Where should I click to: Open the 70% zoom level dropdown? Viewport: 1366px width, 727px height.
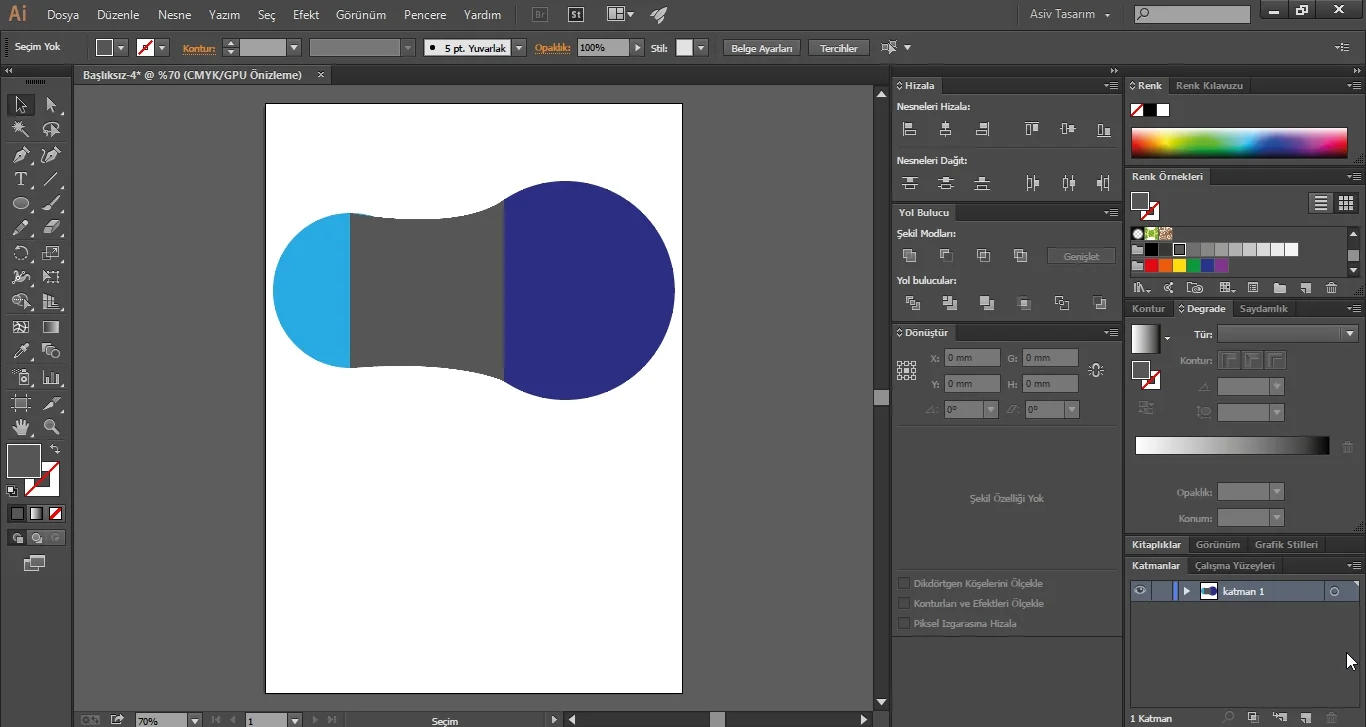pos(196,720)
